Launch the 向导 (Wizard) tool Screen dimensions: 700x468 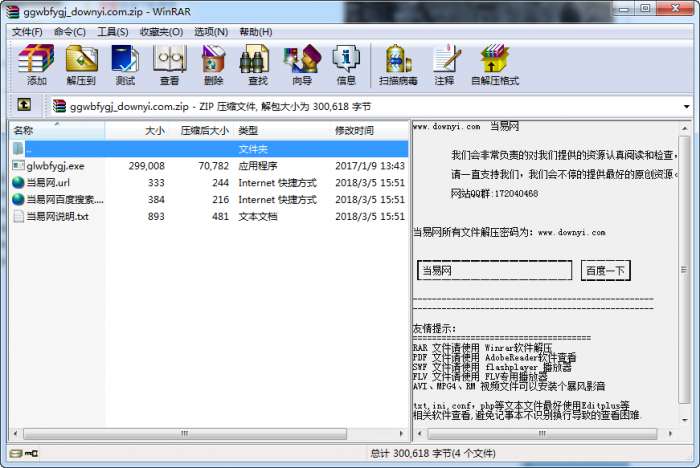[302, 65]
